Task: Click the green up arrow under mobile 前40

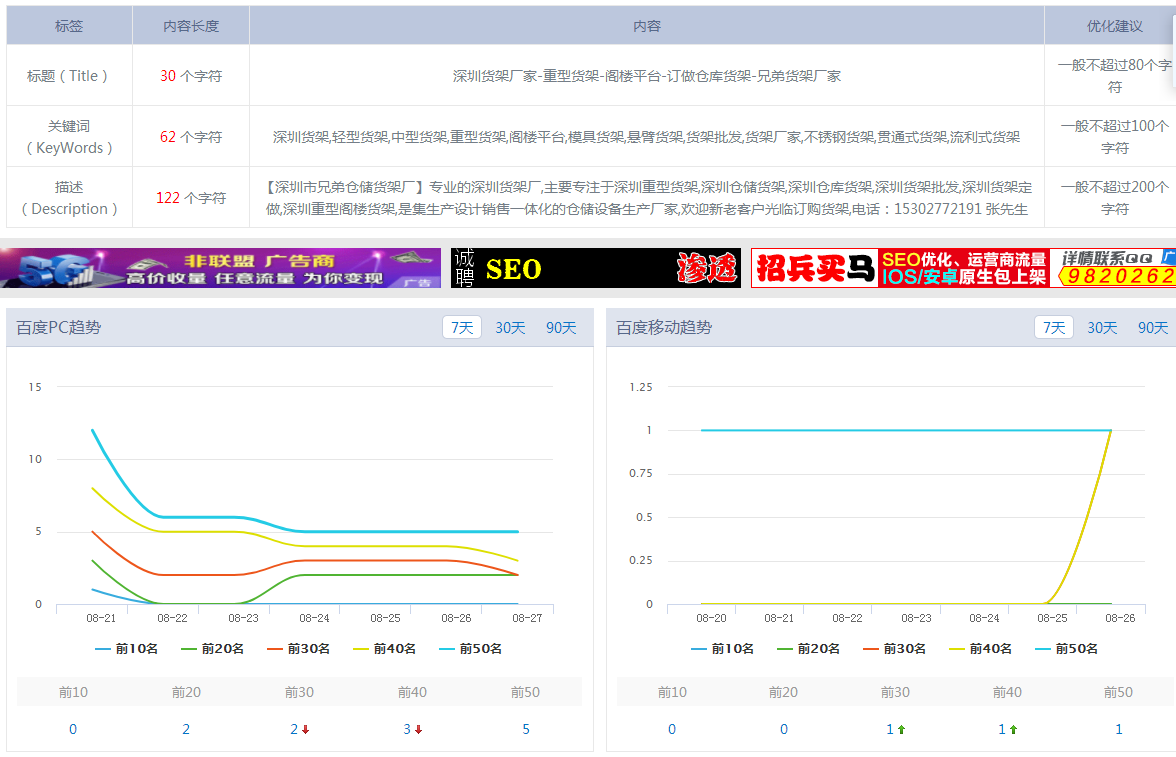Action: click(1013, 729)
